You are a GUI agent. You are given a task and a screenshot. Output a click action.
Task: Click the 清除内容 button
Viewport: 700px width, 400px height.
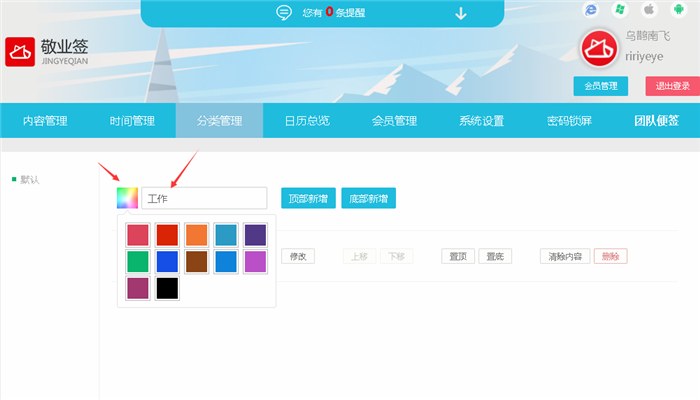coord(565,256)
